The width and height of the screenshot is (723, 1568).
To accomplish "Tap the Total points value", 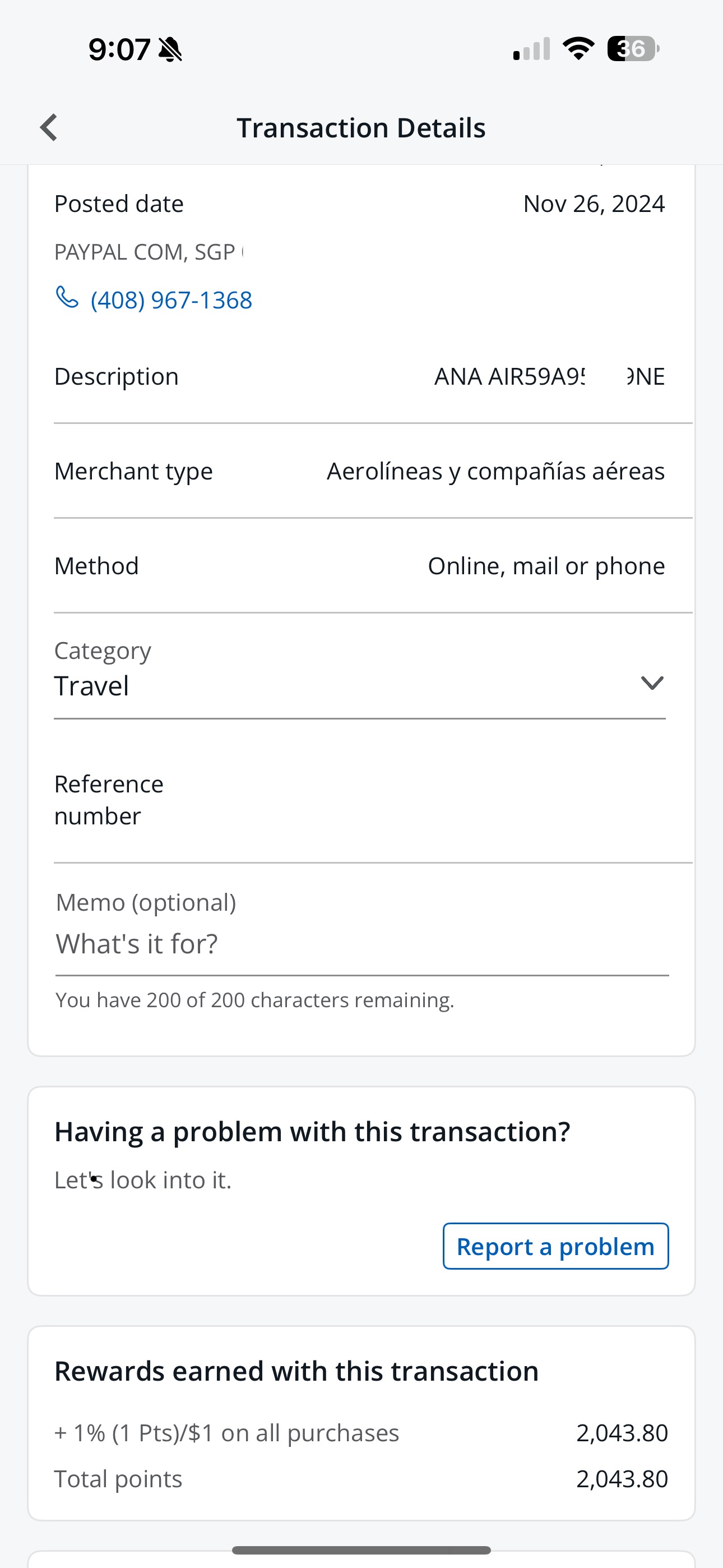I will [622, 1478].
